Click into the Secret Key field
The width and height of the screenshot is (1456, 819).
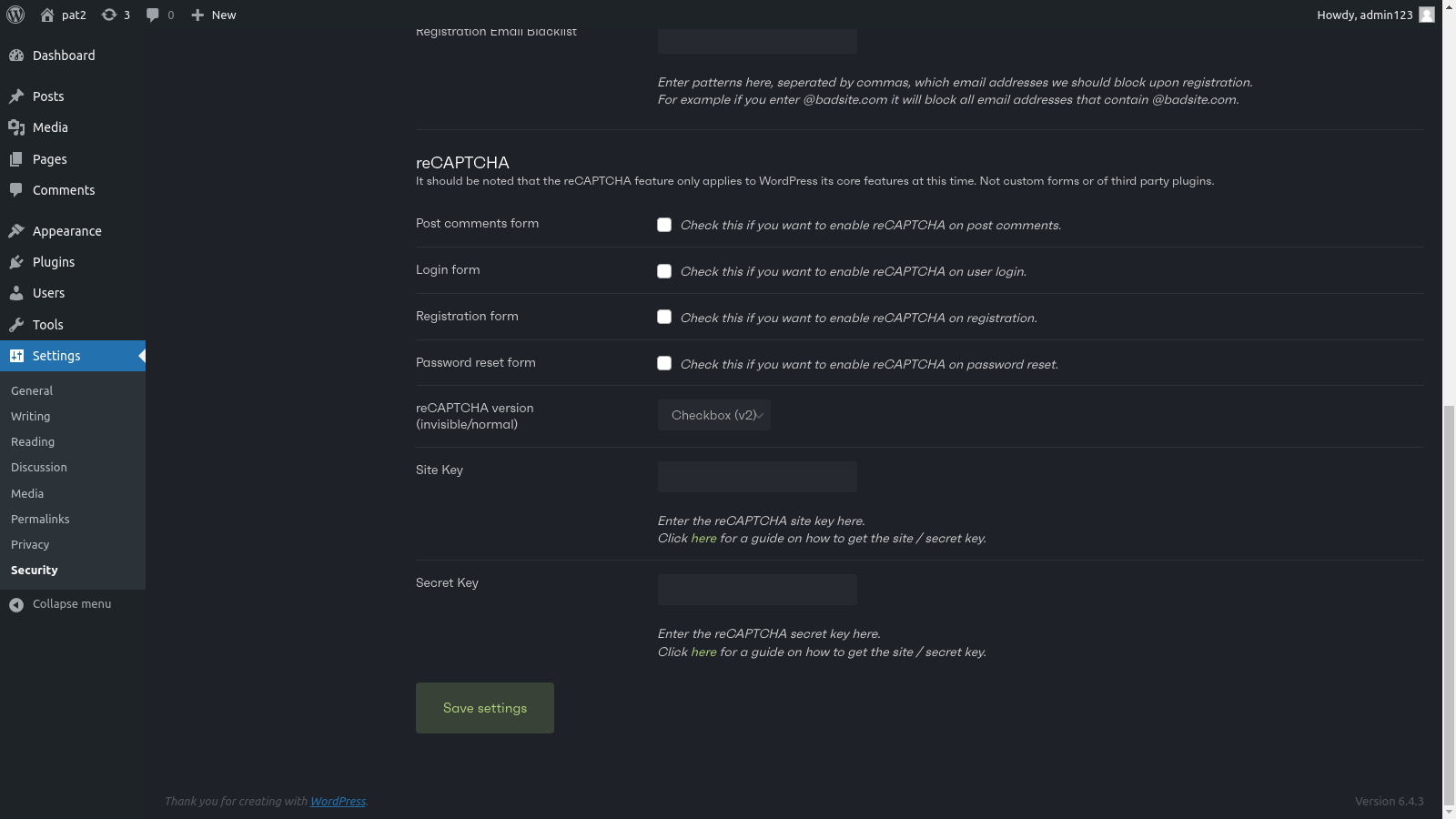pyautogui.click(x=757, y=590)
